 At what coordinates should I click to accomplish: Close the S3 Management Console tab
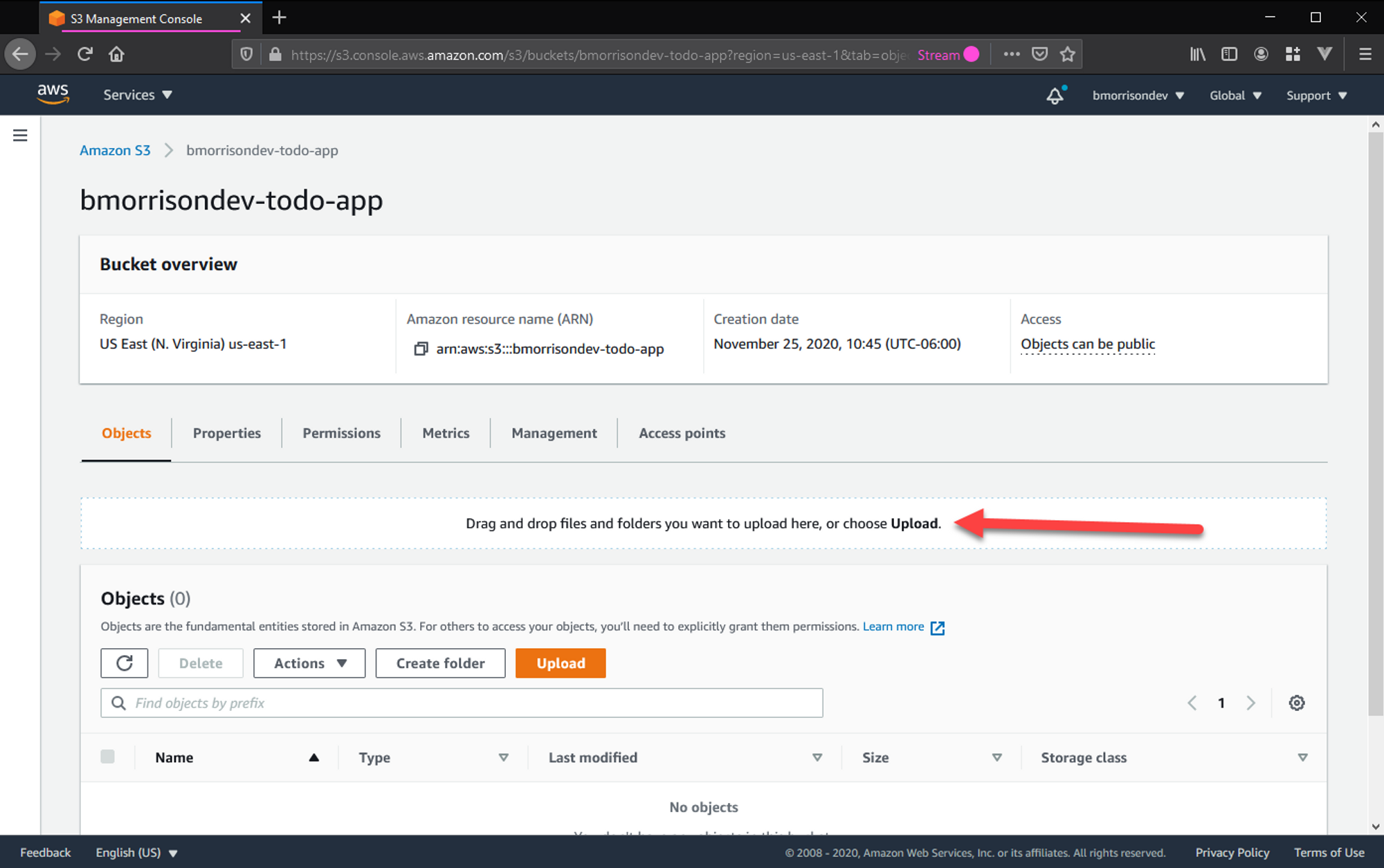pos(245,19)
